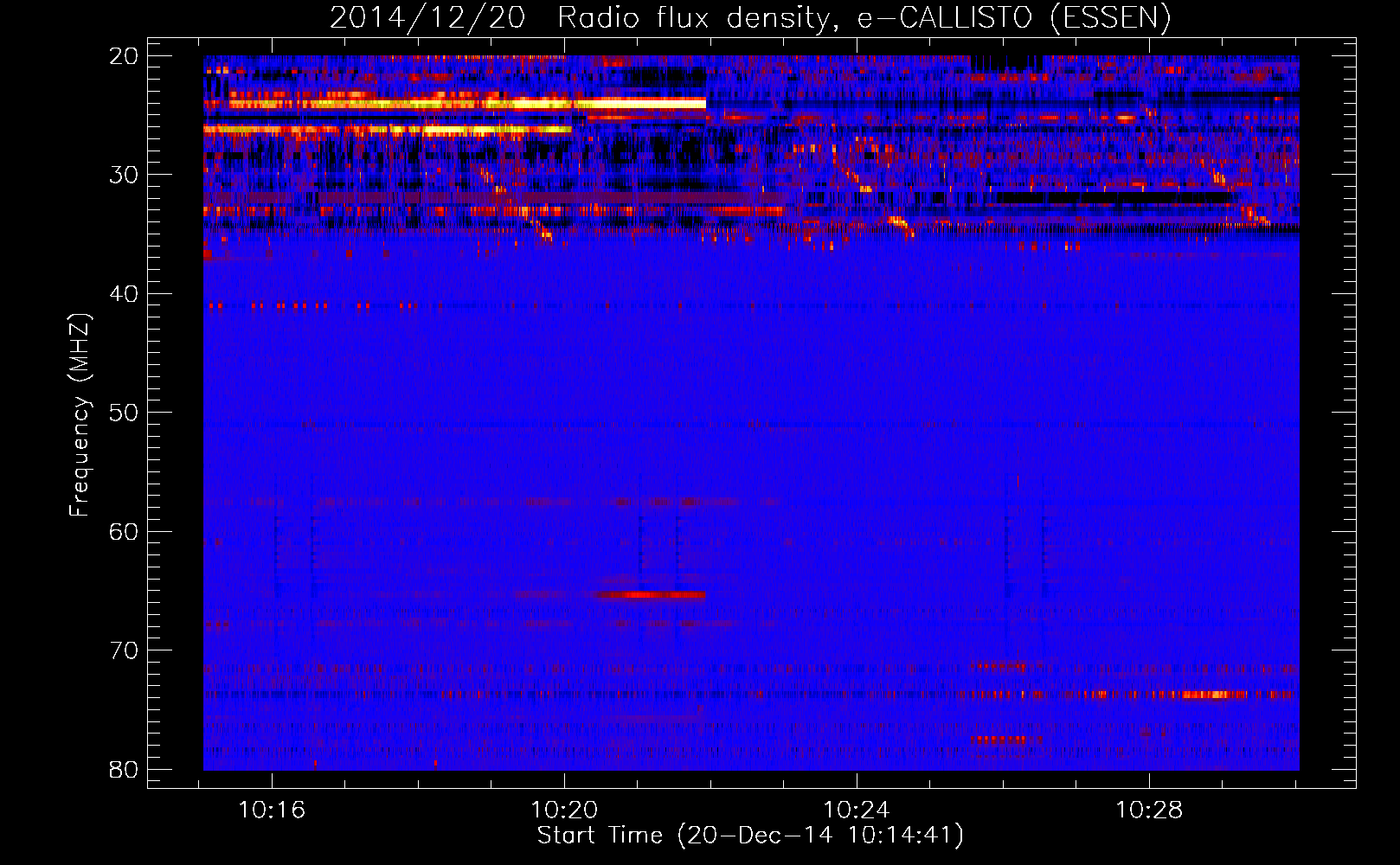Click the 20 frequency tick label
Image resolution: width=1400 pixels, height=865 pixels.
124,56
